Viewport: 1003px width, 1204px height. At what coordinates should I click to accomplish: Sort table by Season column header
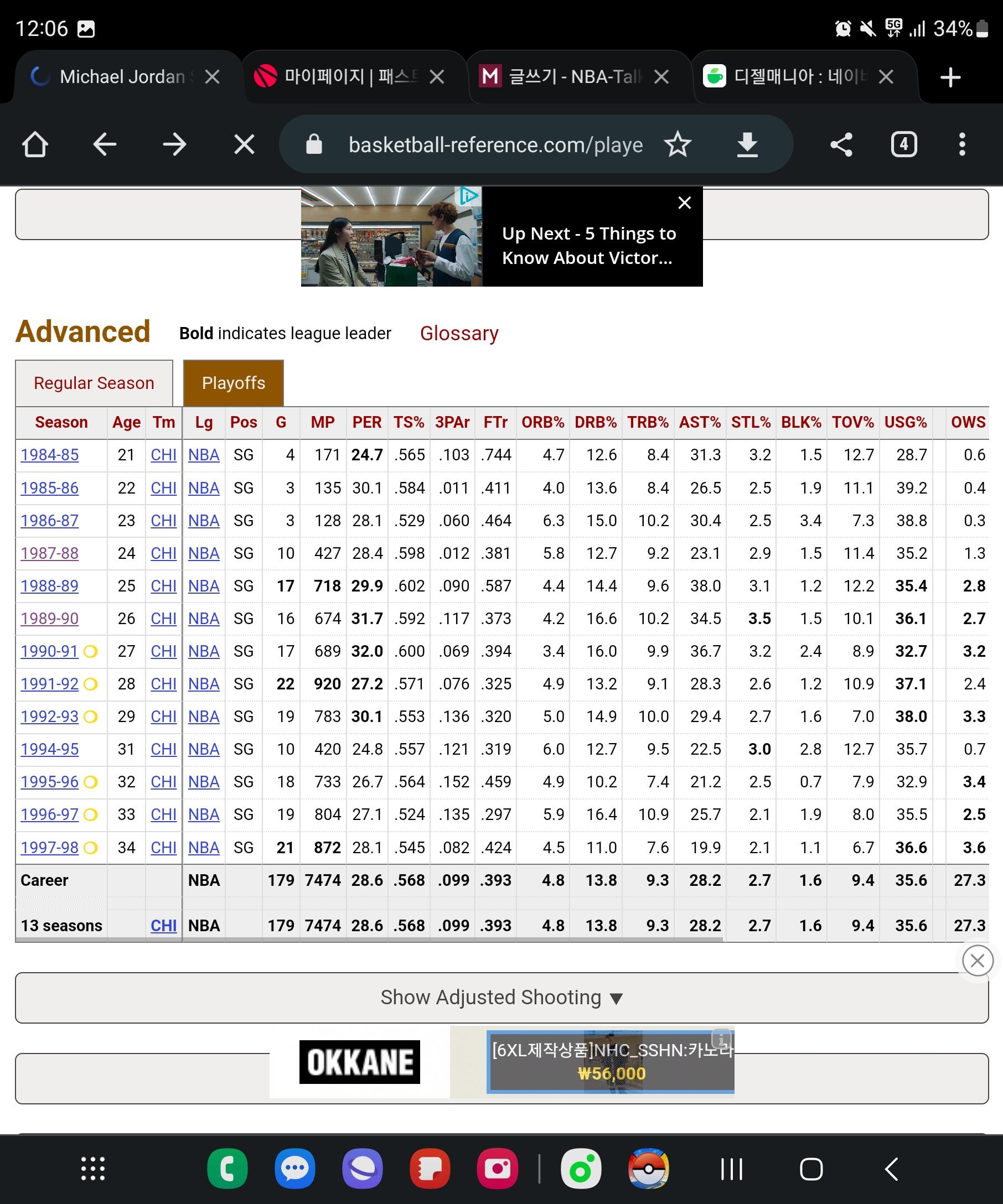pyautogui.click(x=61, y=423)
